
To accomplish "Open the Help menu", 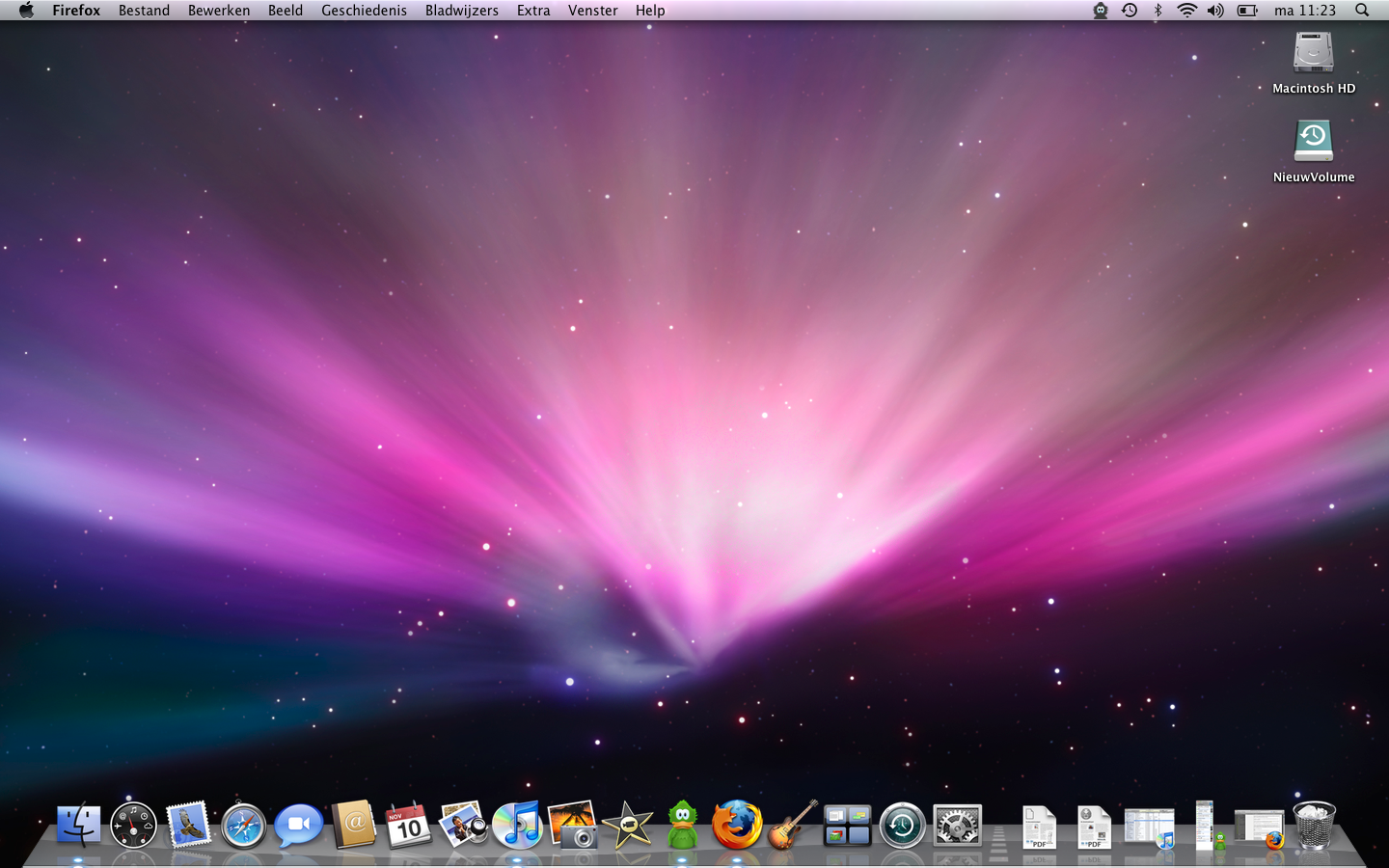I will (650, 11).
